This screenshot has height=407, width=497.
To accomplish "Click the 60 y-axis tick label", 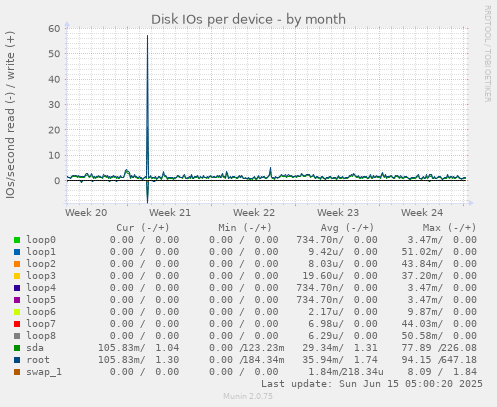I will coord(54,28).
